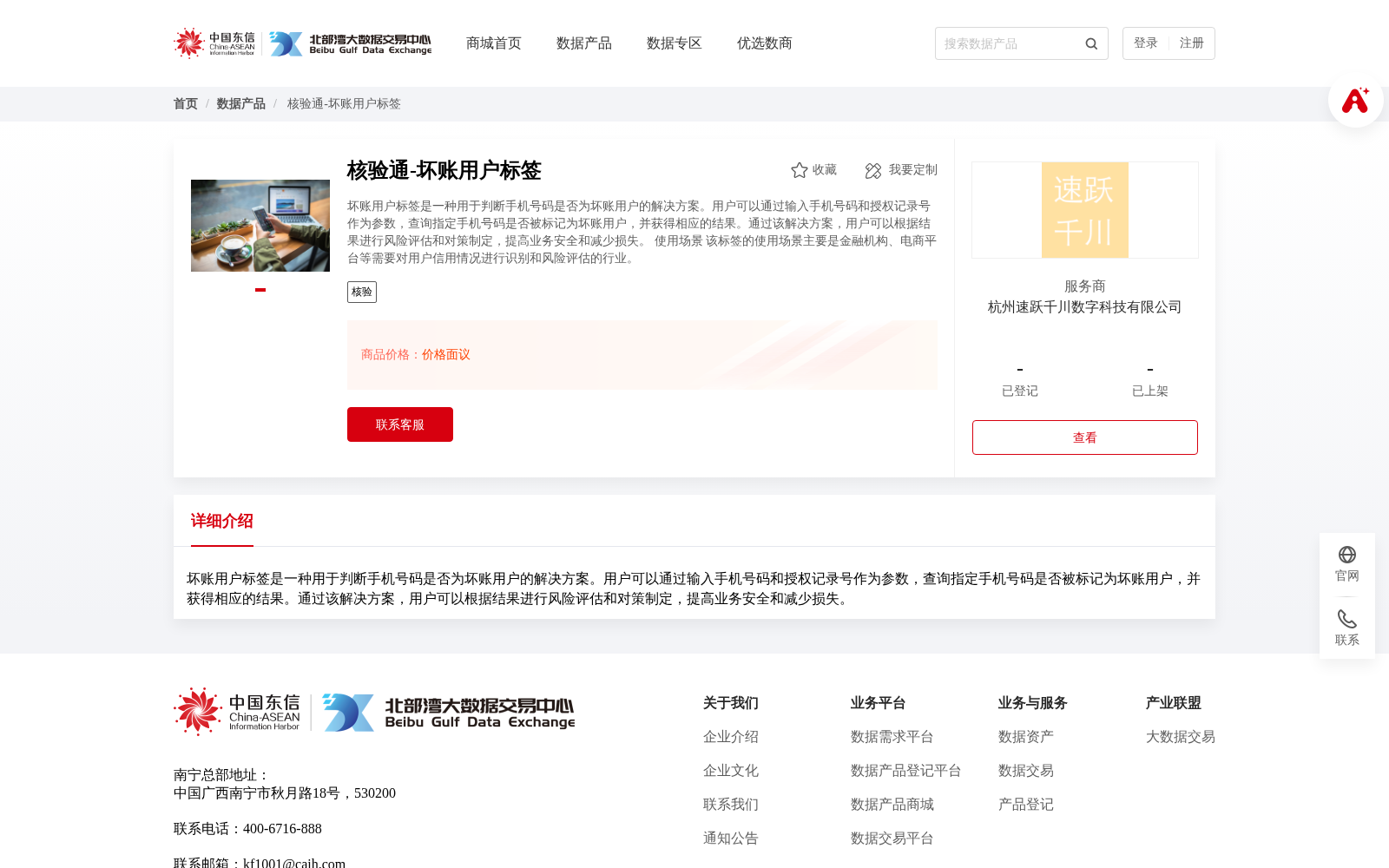Open 数据产品 breadcrumb link

pyautogui.click(x=241, y=104)
